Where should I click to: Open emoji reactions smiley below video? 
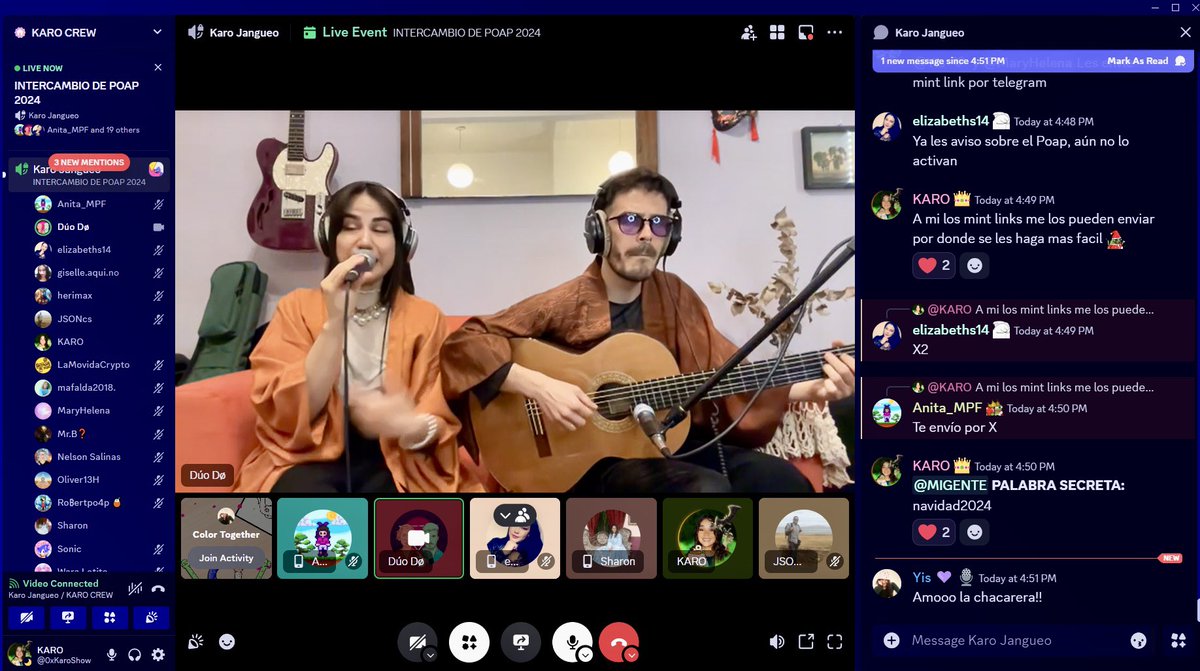click(227, 642)
